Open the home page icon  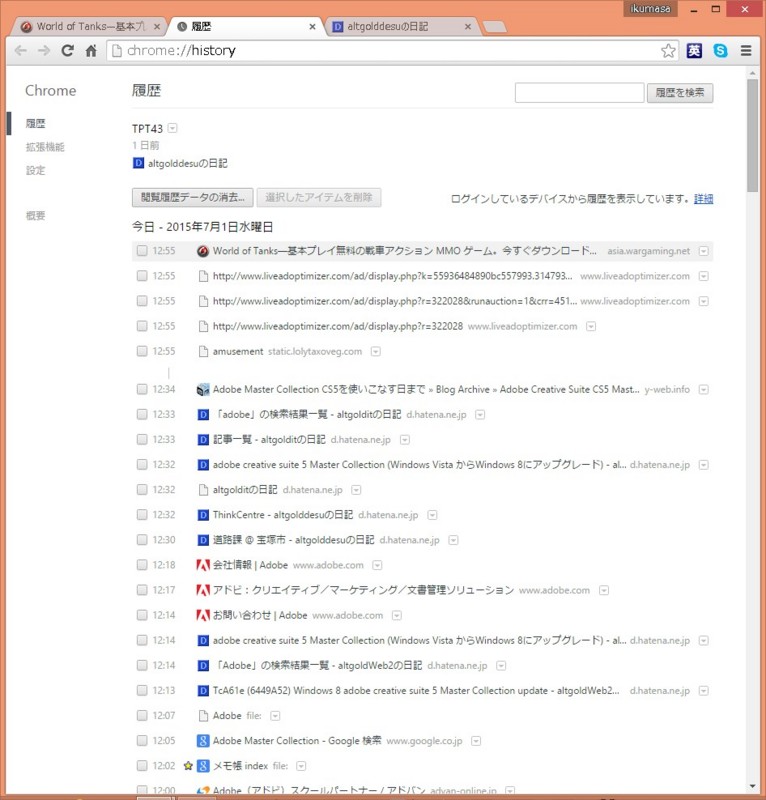(91, 51)
